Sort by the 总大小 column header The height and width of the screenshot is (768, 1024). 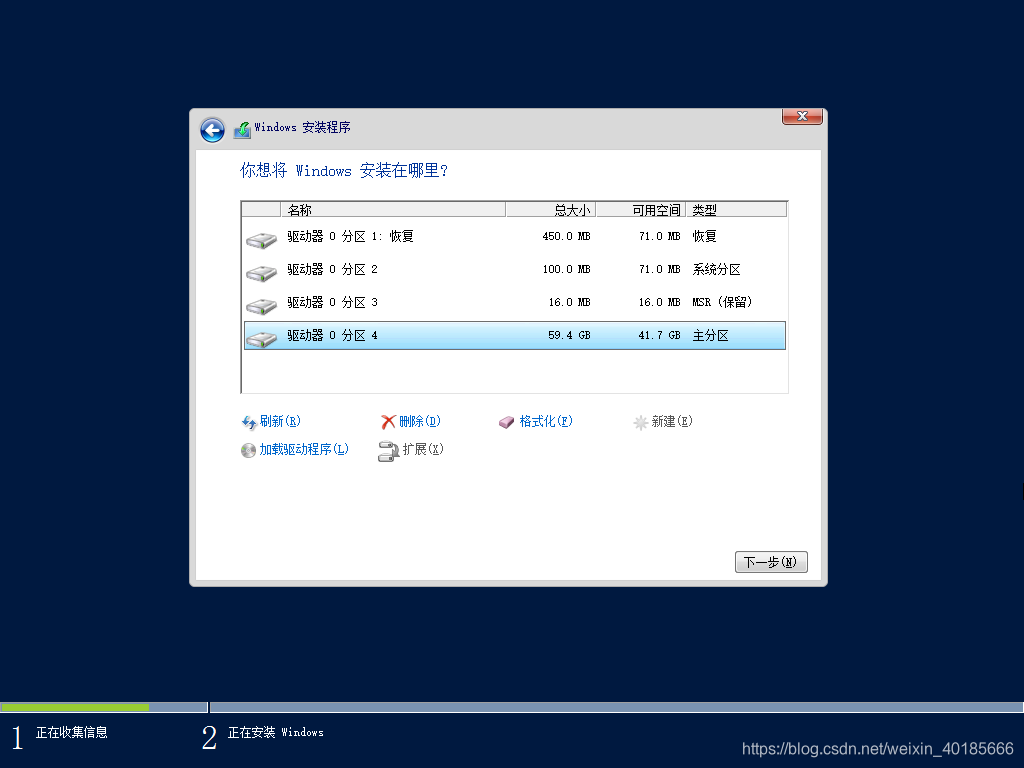click(x=551, y=210)
